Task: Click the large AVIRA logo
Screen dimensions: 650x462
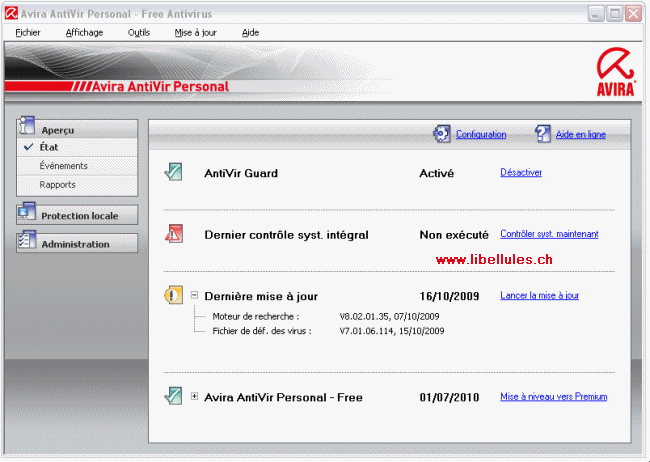Action: click(616, 72)
